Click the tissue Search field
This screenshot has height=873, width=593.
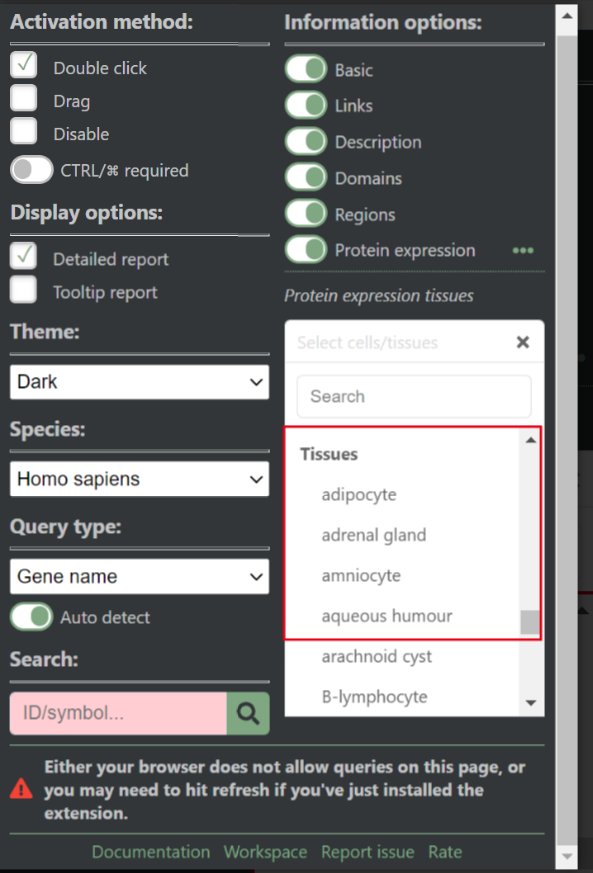(x=414, y=396)
